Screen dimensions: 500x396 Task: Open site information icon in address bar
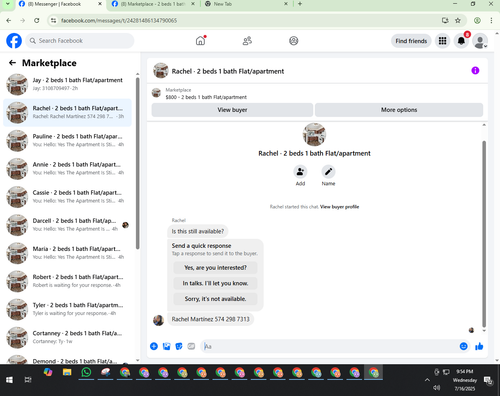pyautogui.click(x=53, y=21)
